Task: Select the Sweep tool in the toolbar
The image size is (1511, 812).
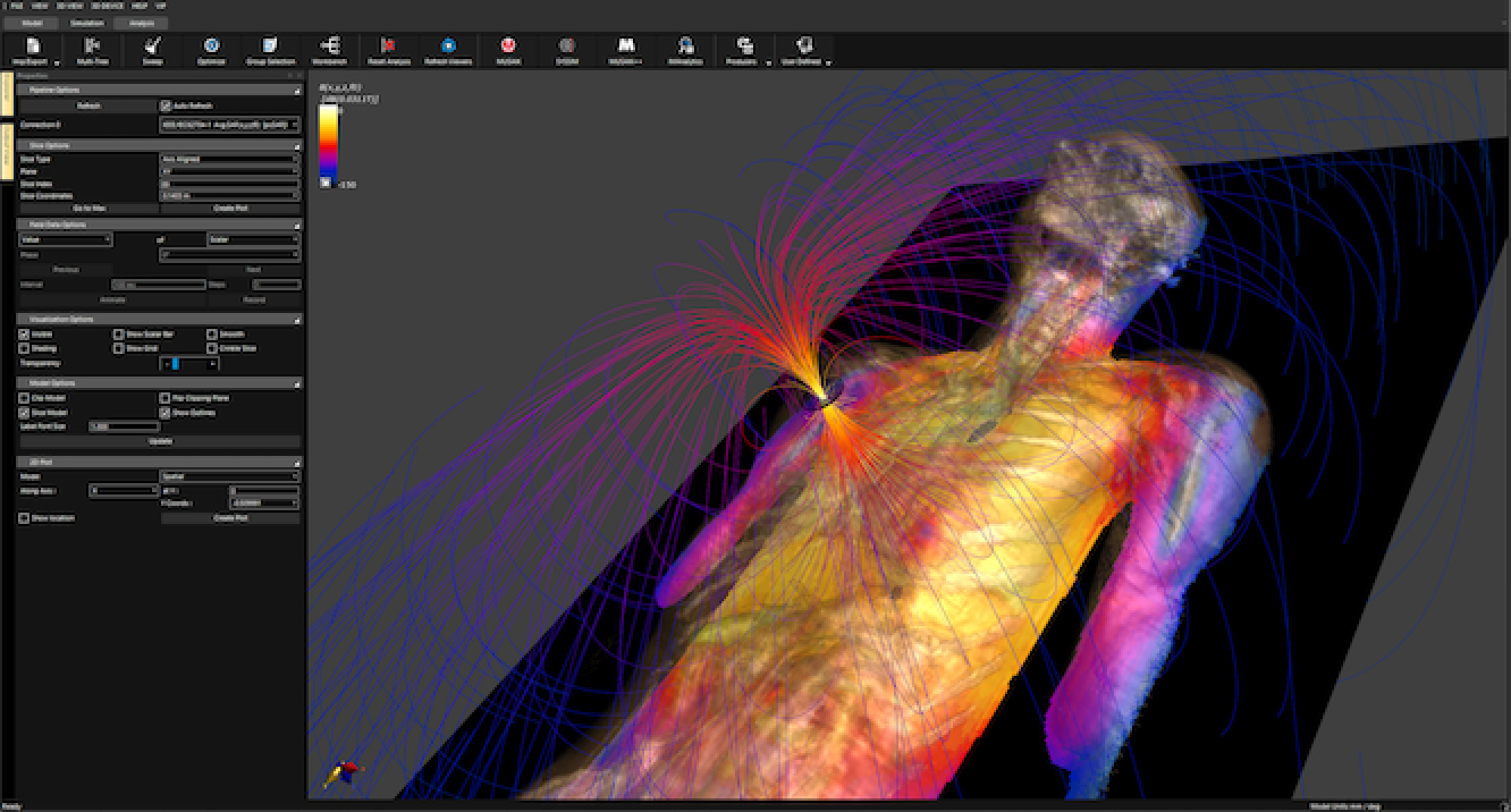Action: (x=153, y=51)
